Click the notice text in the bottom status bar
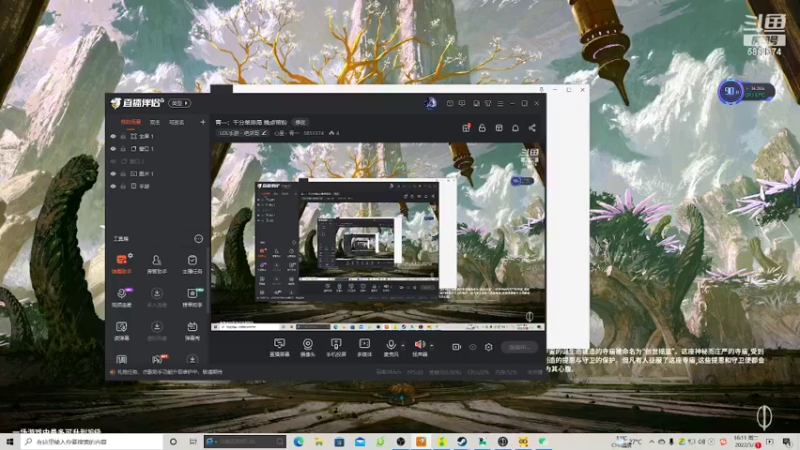Image resolution: width=800 pixels, height=450 pixels. [170, 372]
